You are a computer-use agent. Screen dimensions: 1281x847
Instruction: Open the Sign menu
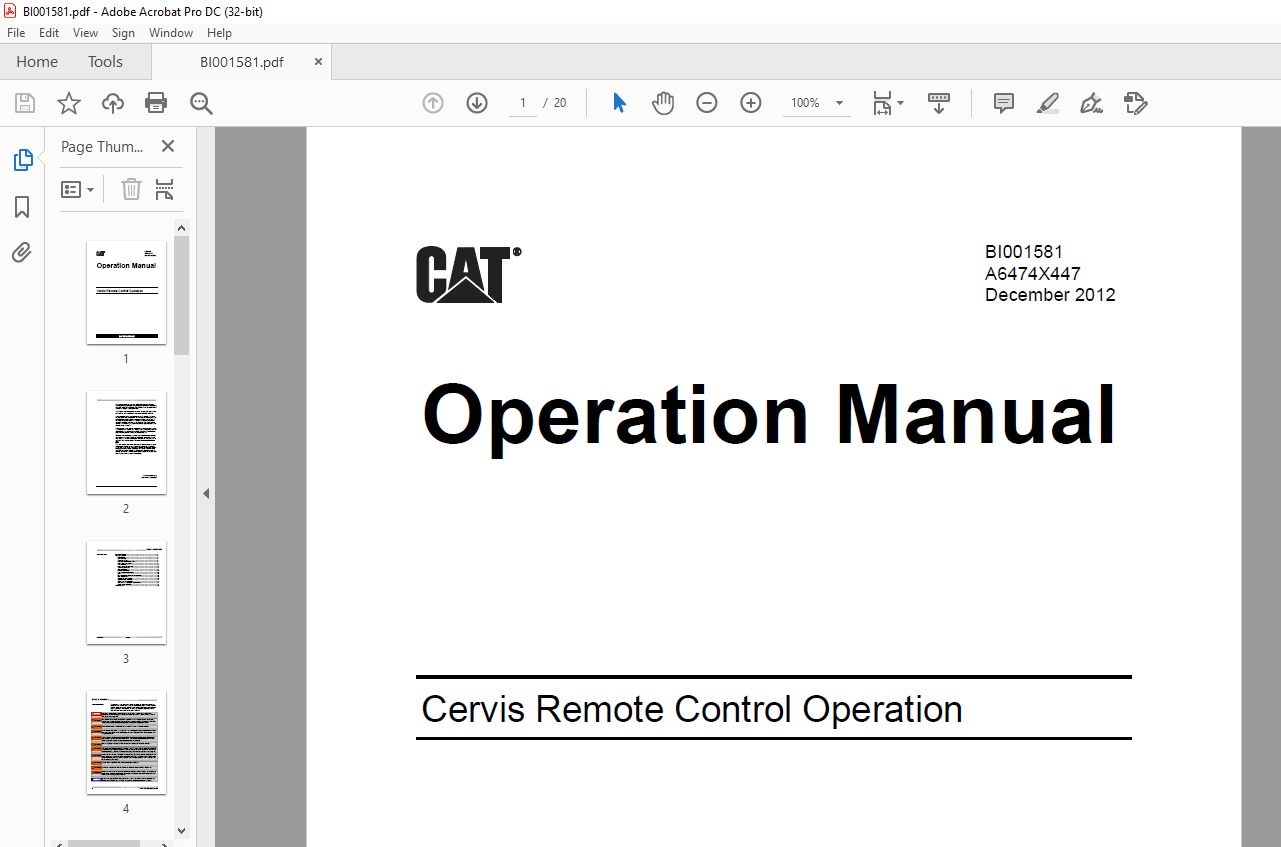coord(123,33)
